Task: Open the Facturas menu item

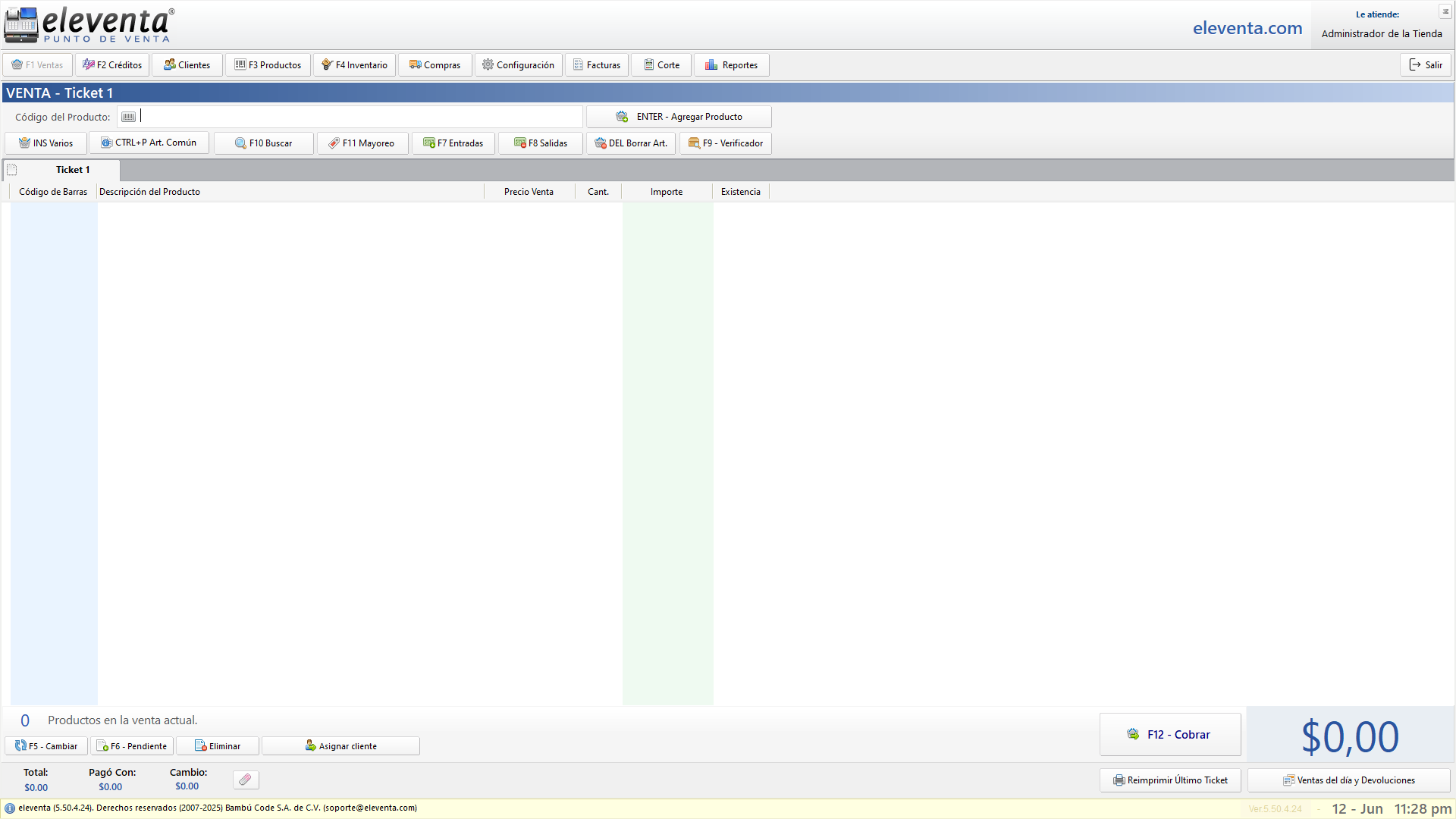Action: coord(596,64)
